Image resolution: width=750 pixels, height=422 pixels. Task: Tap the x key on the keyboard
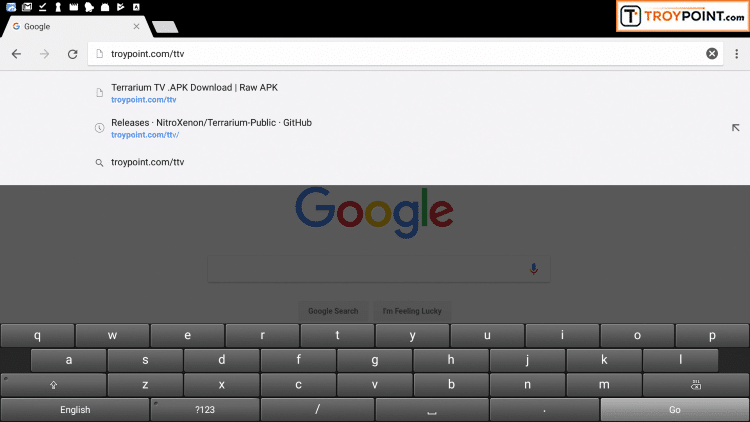coord(222,385)
